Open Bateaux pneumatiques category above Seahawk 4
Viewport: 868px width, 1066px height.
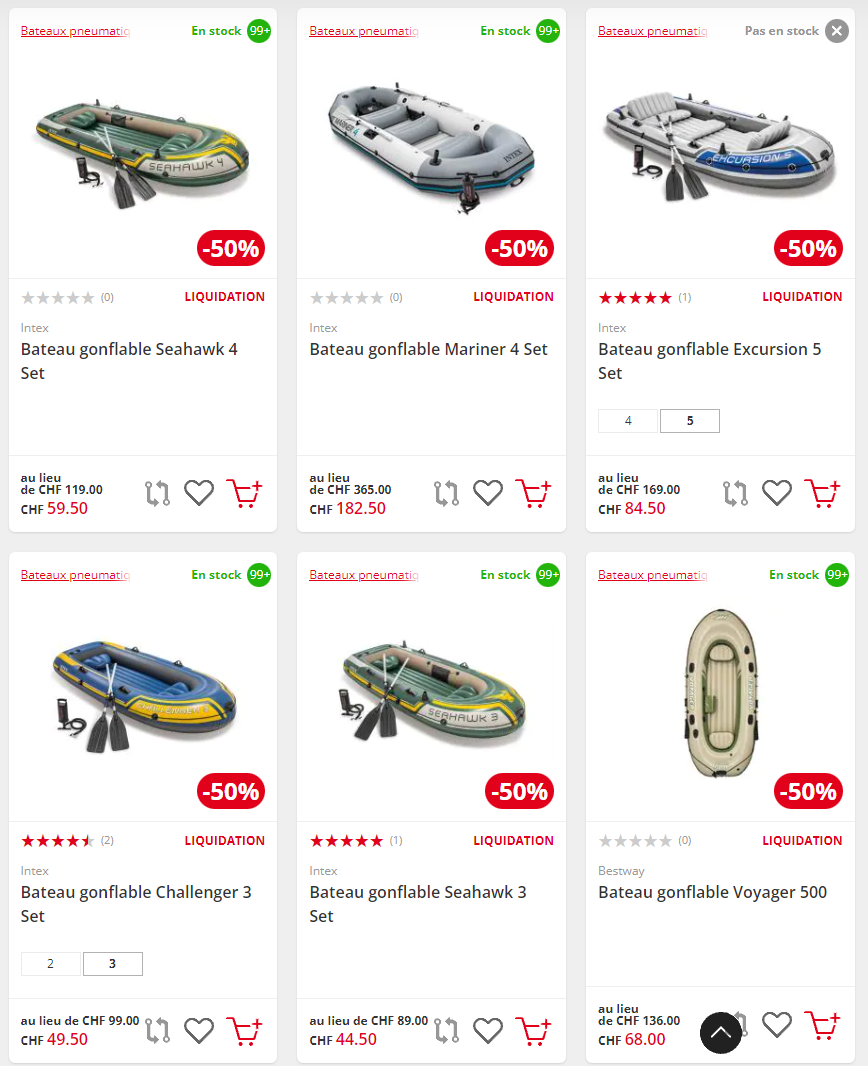pos(75,31)
